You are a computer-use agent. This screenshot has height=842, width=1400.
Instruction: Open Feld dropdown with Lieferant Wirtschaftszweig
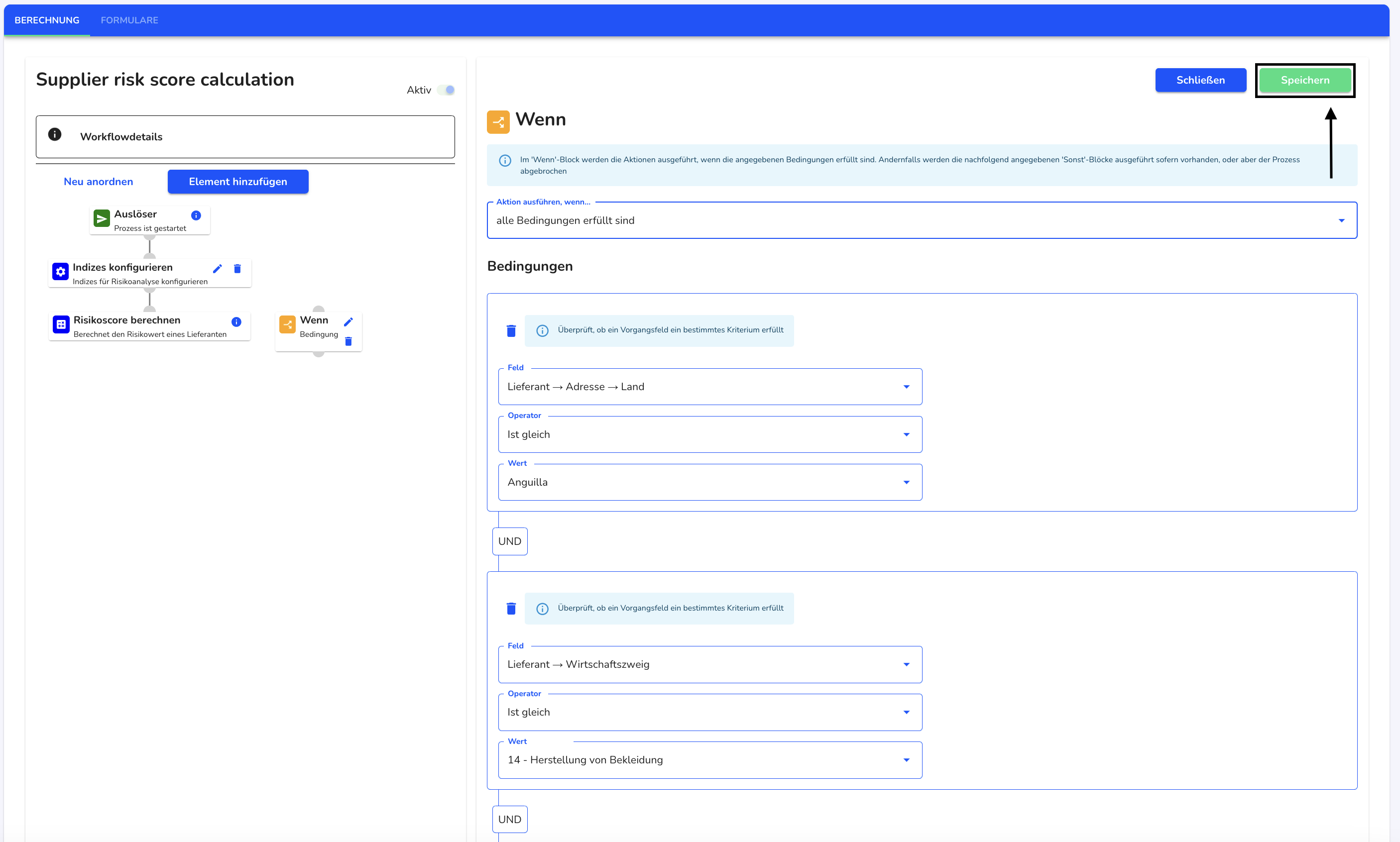point(710,664)
